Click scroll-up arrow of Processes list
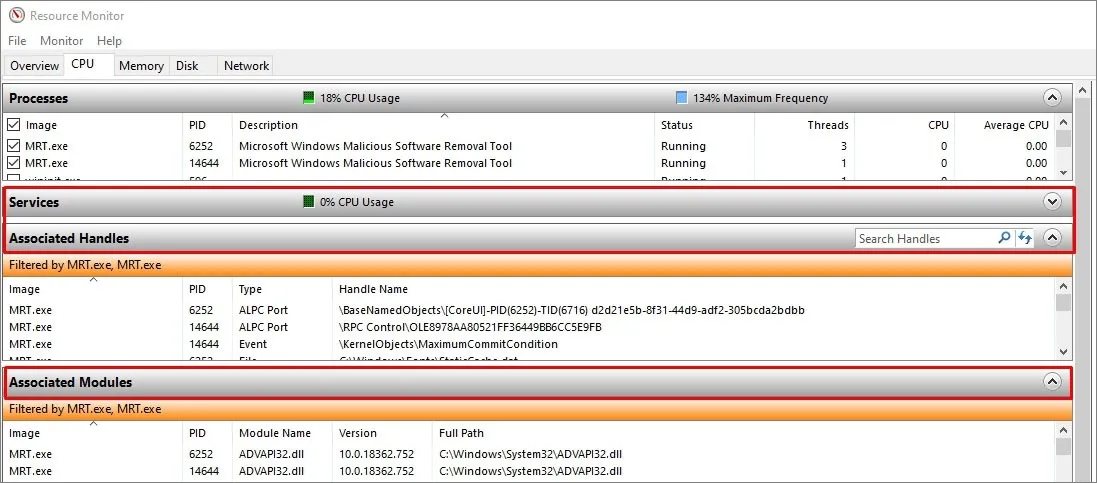The width and height of the screenshot is (1097, 483). point(1063,121)
